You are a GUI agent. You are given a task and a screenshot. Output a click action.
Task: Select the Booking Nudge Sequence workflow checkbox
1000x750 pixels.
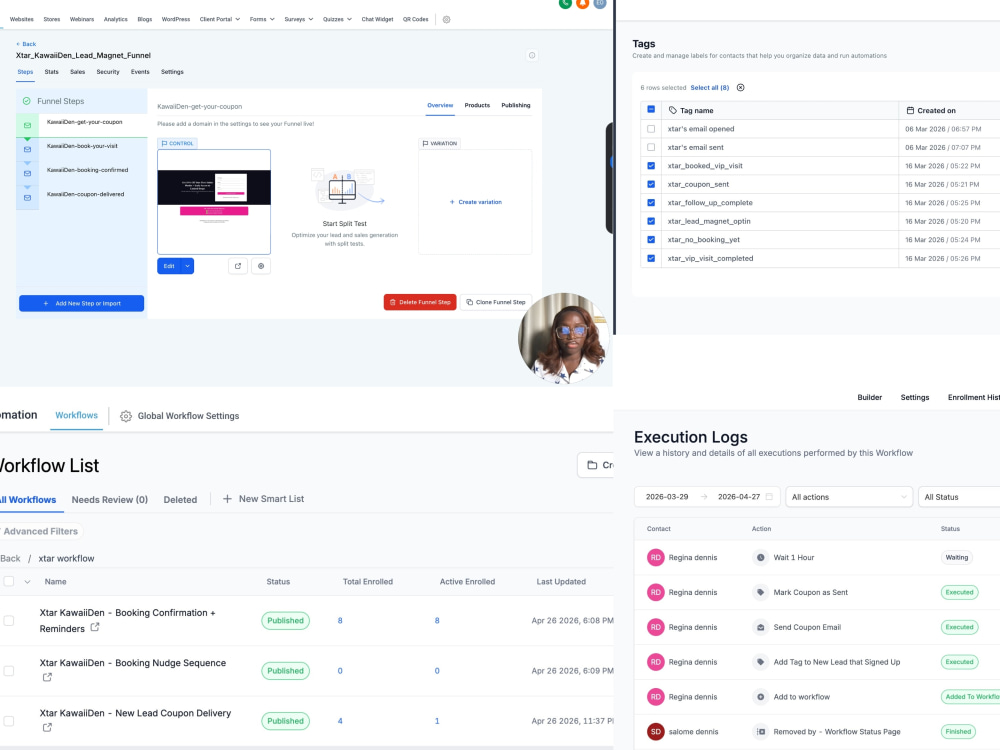click(9, 671)
